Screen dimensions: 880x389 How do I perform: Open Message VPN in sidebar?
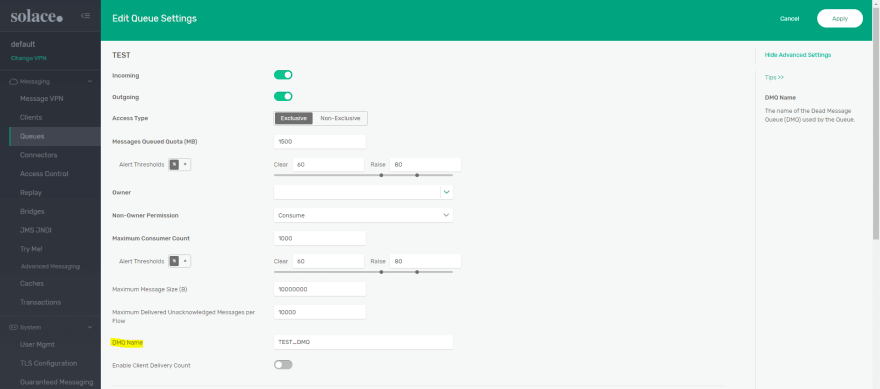click(x=42, y=99)
